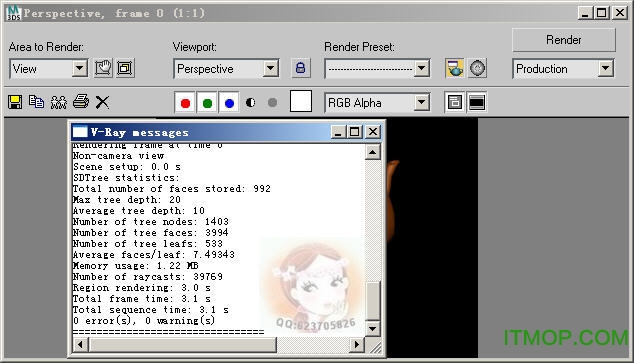This screenshot has height=363, width=634.
Task: Save the rendered image with floppy icon
Action: [x=15, y=102]
